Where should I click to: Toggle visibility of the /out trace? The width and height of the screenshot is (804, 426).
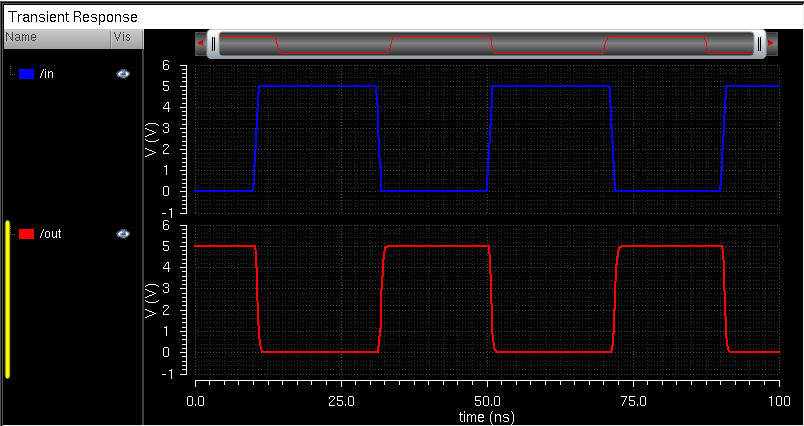[x=123, y=233]
